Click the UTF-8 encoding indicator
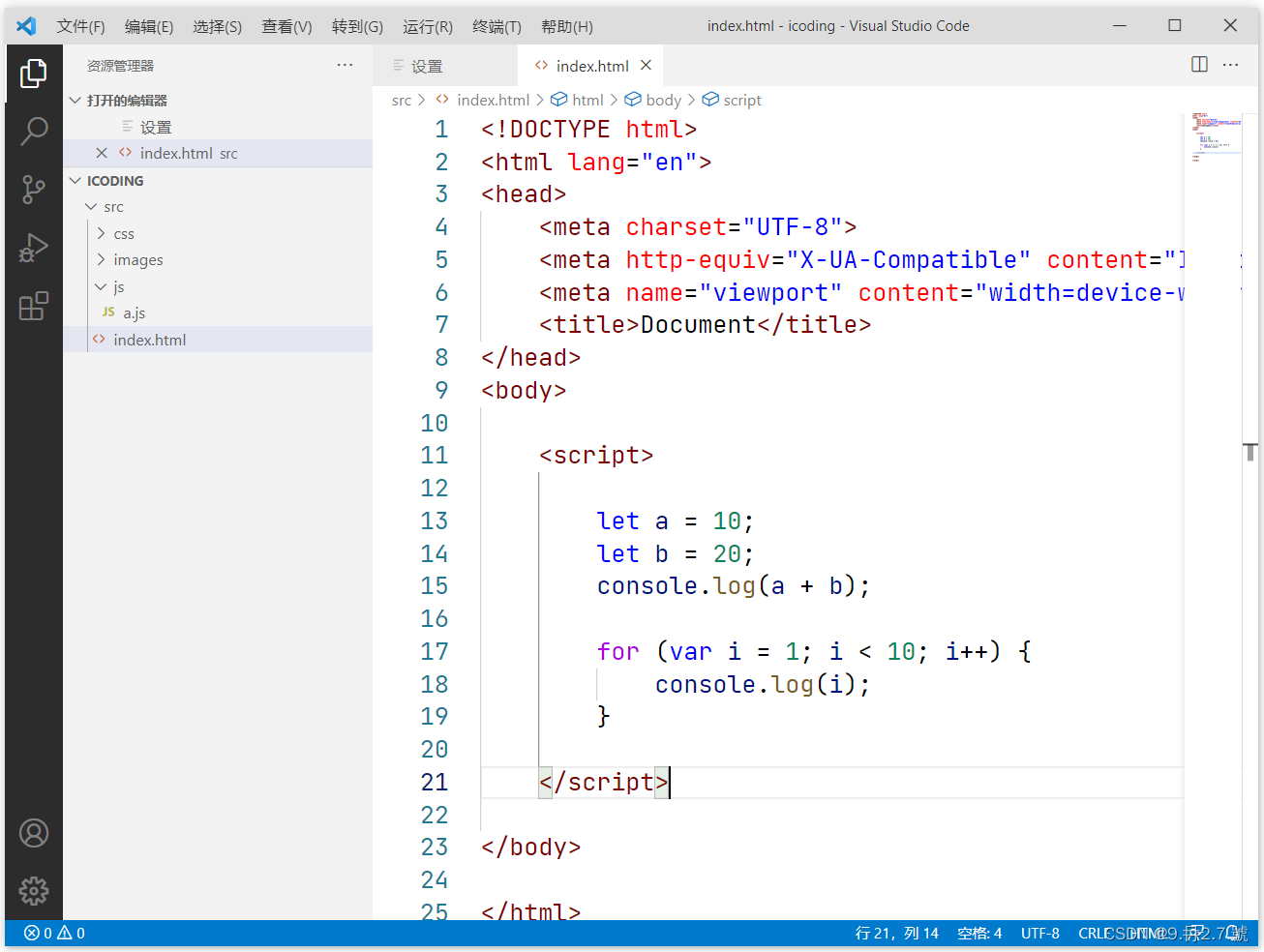This screenshot has height=952, width=1264. pyautogui.click(x=1040, y=933)
